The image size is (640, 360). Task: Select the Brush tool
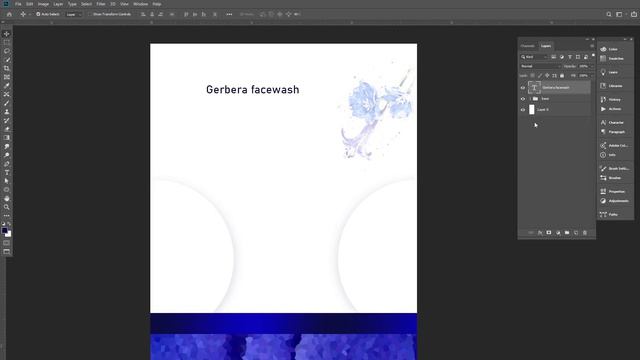(x=7, y=103)
